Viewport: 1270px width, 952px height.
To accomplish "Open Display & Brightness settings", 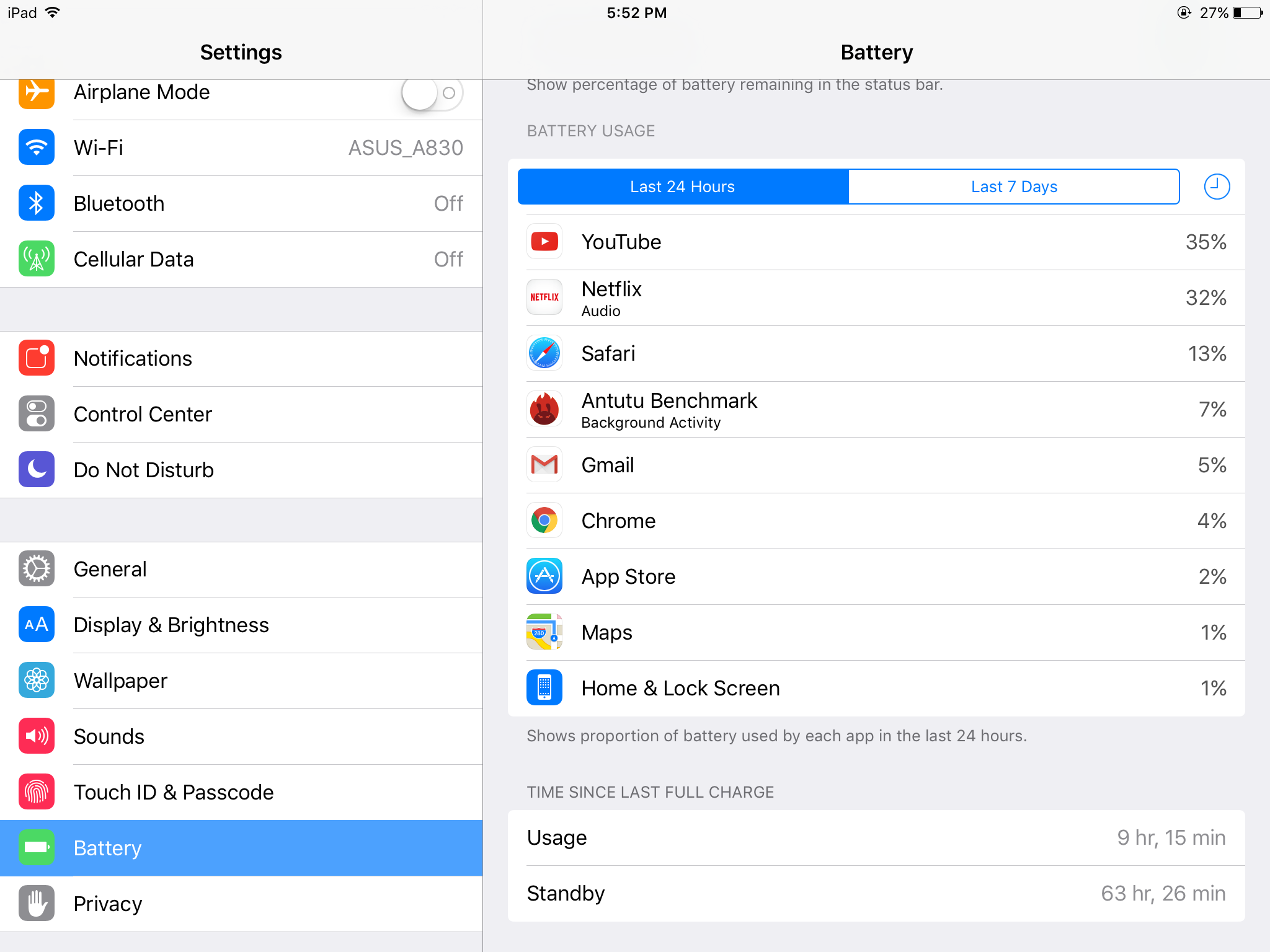I will [x=241, y=625].
